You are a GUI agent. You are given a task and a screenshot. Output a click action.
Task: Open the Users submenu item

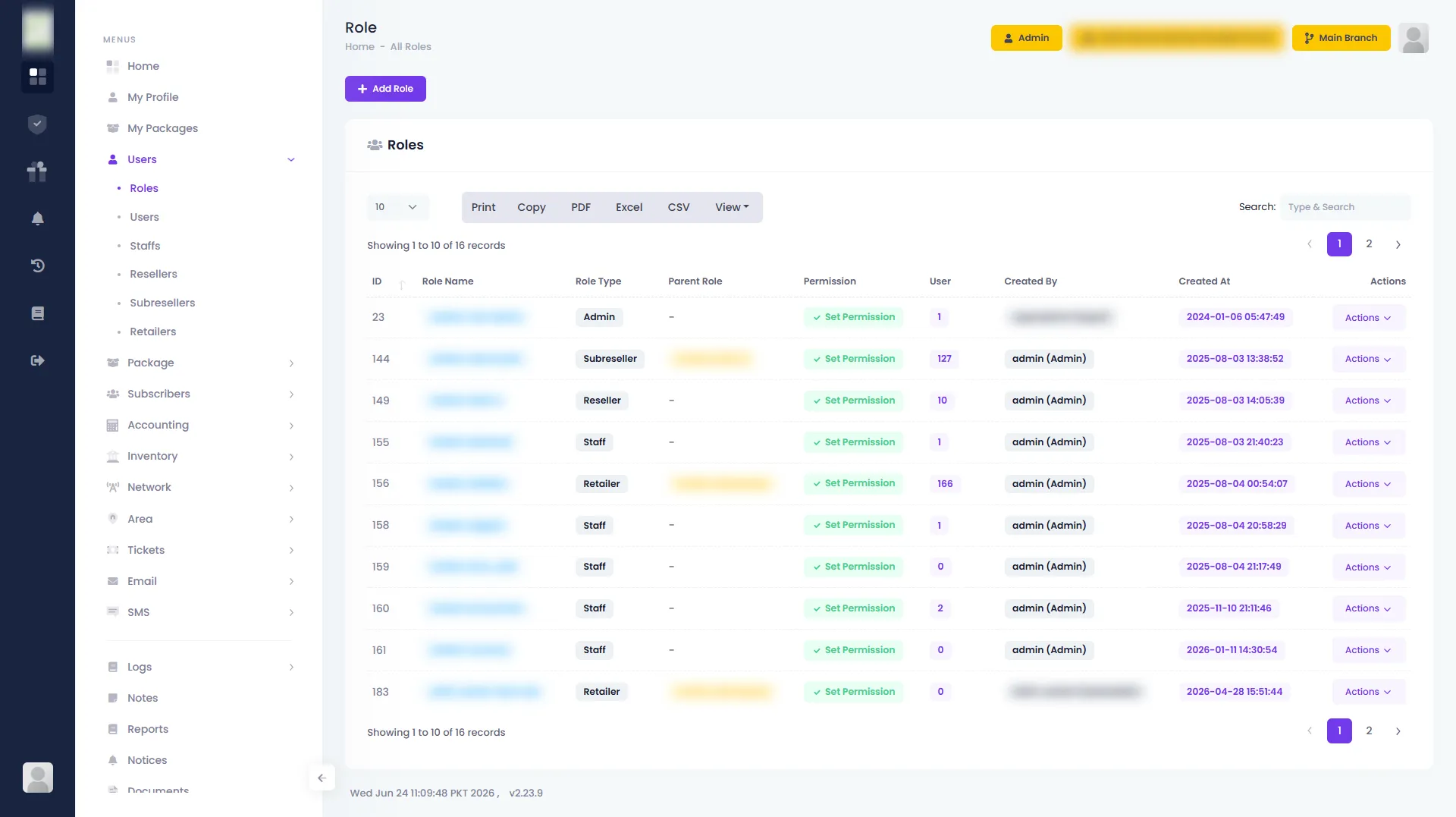pos(144,217)
